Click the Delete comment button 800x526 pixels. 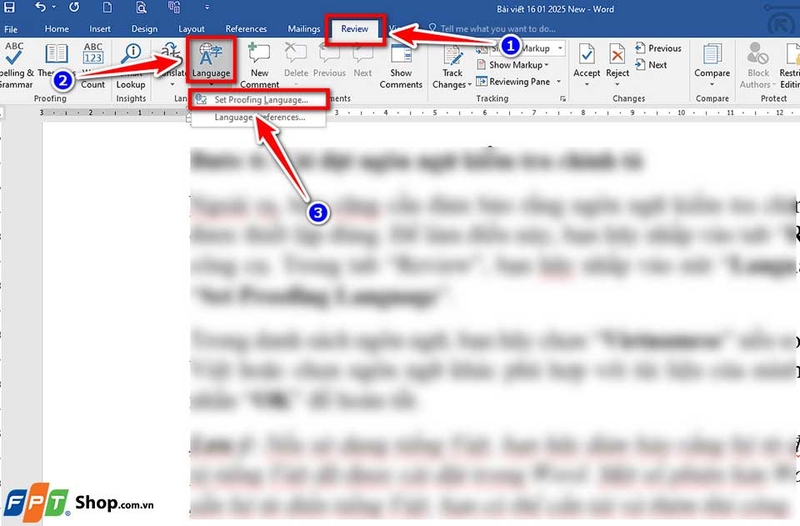tap(296, 65)
